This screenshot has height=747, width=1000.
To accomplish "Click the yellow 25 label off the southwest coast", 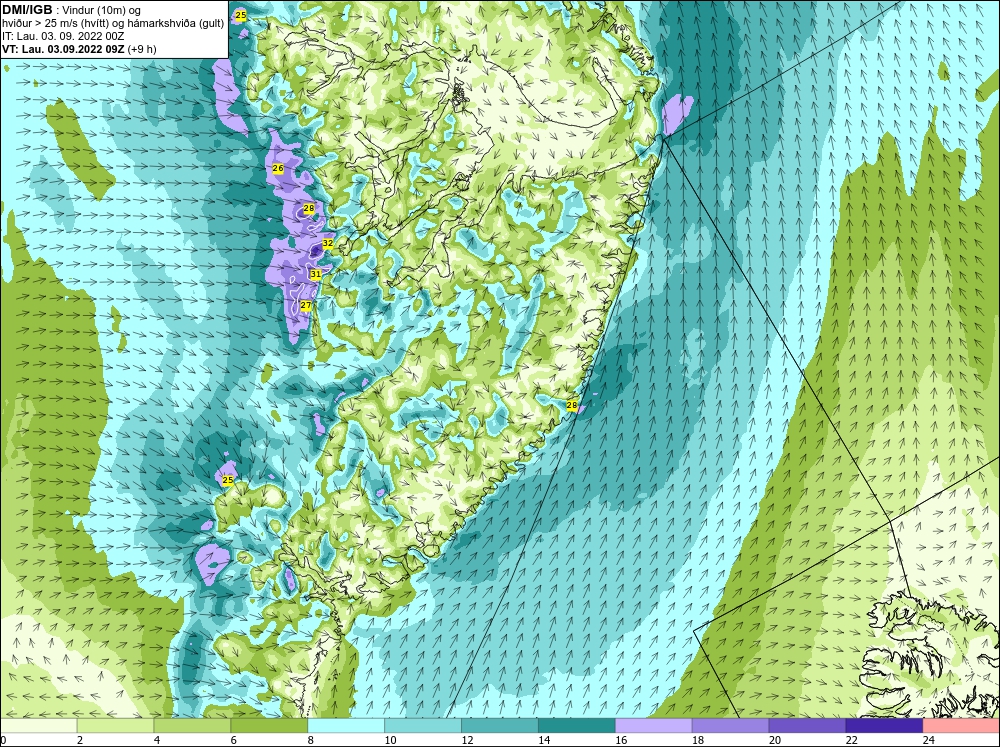I will pyautogui.click(x=228, y=480).
